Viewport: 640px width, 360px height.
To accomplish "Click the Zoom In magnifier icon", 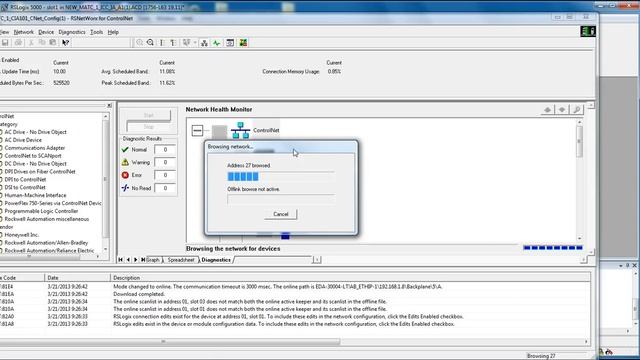I will pos(140,42).
